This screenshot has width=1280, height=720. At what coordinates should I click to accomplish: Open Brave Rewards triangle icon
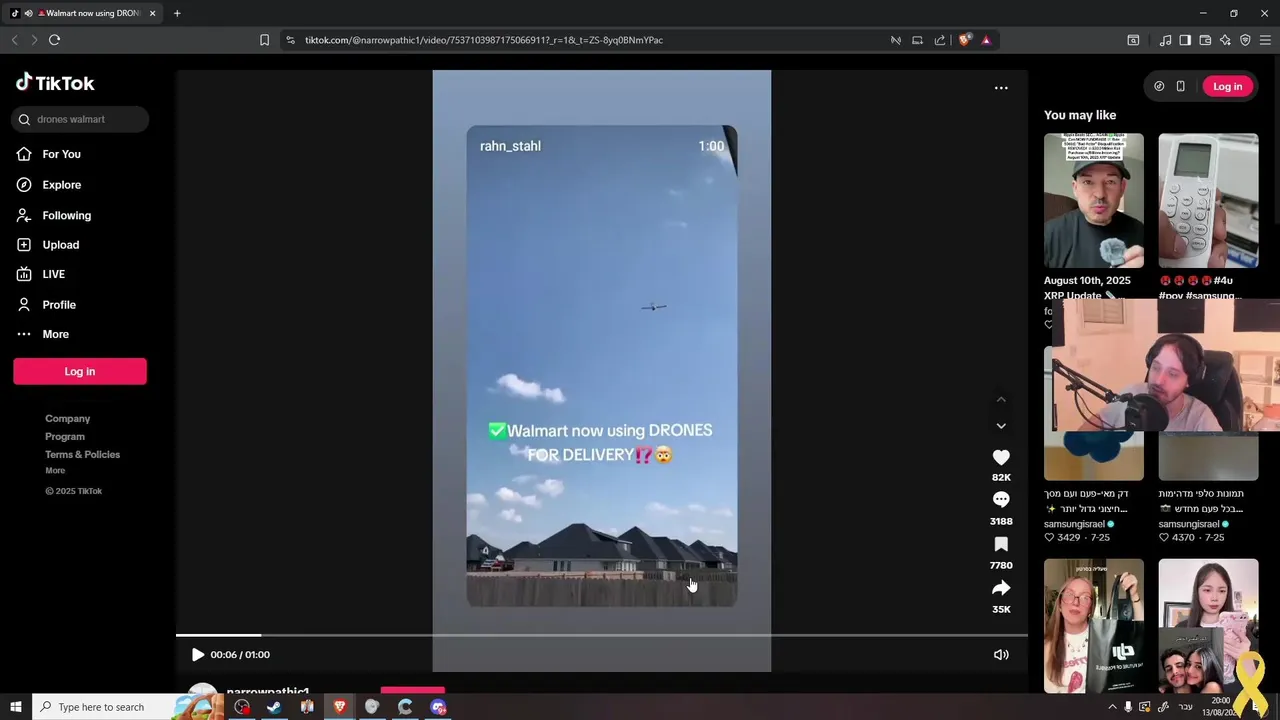tap(986, 40)
